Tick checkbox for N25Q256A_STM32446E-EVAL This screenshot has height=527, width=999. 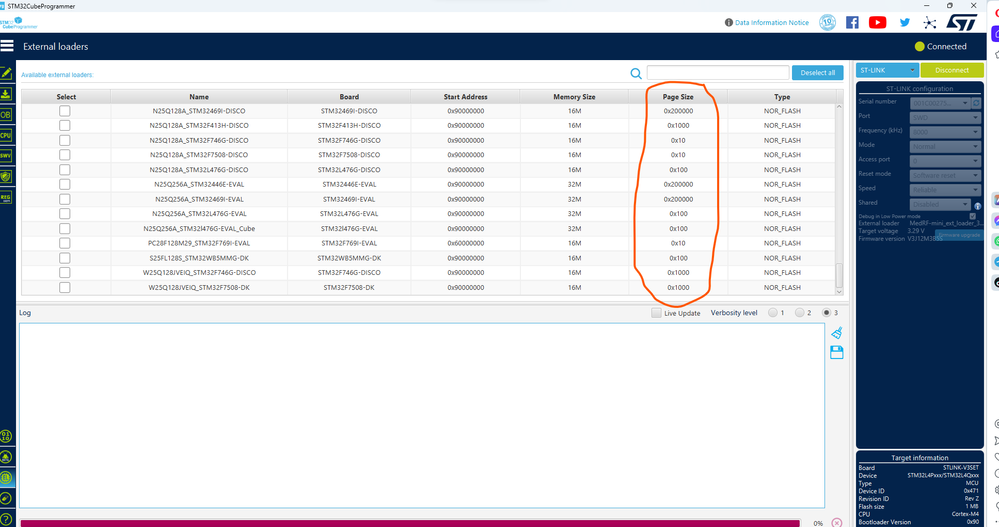pyautogui.click(x=64, y=184)
